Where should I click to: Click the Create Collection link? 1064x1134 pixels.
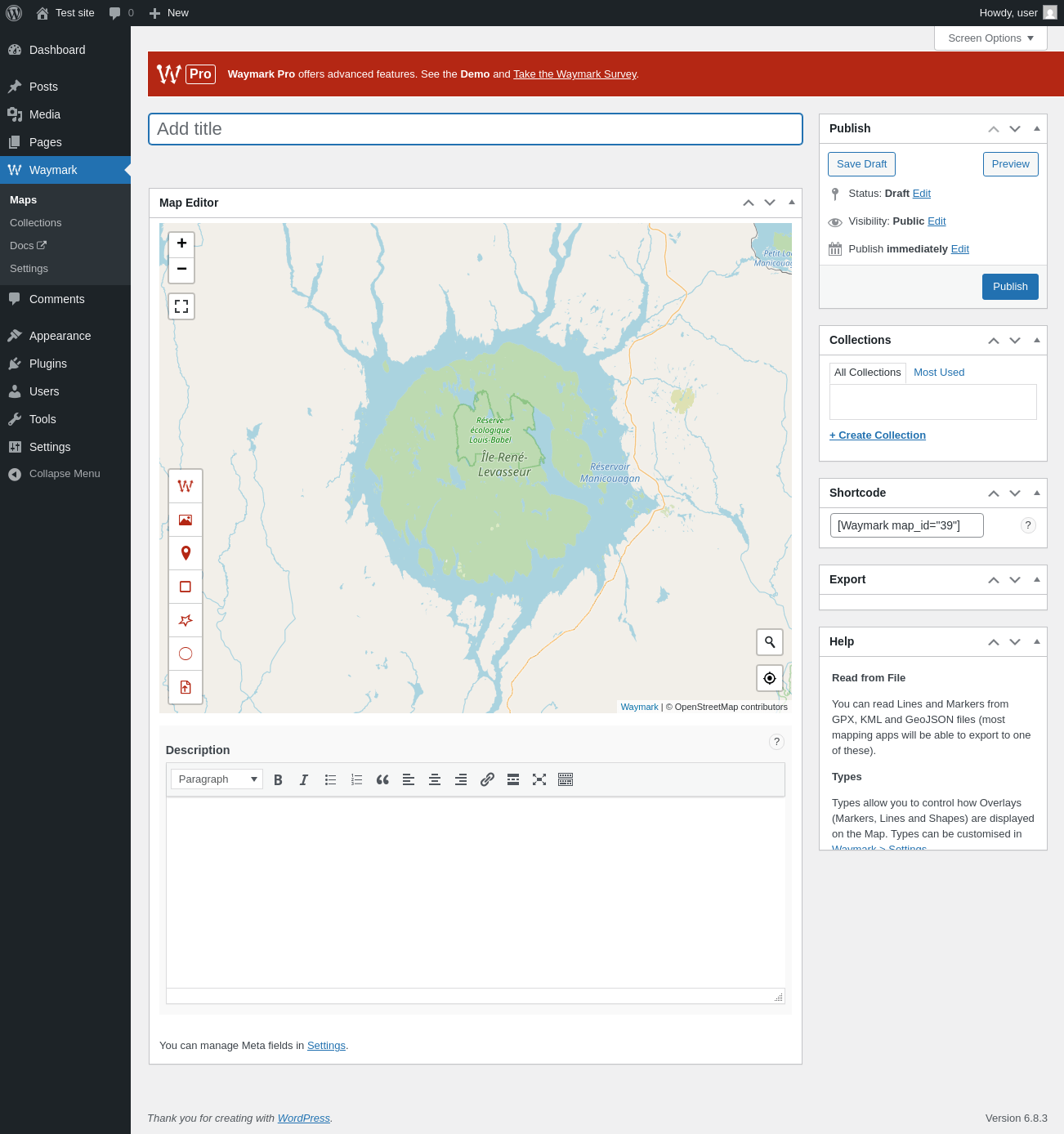tap(878, 435)
